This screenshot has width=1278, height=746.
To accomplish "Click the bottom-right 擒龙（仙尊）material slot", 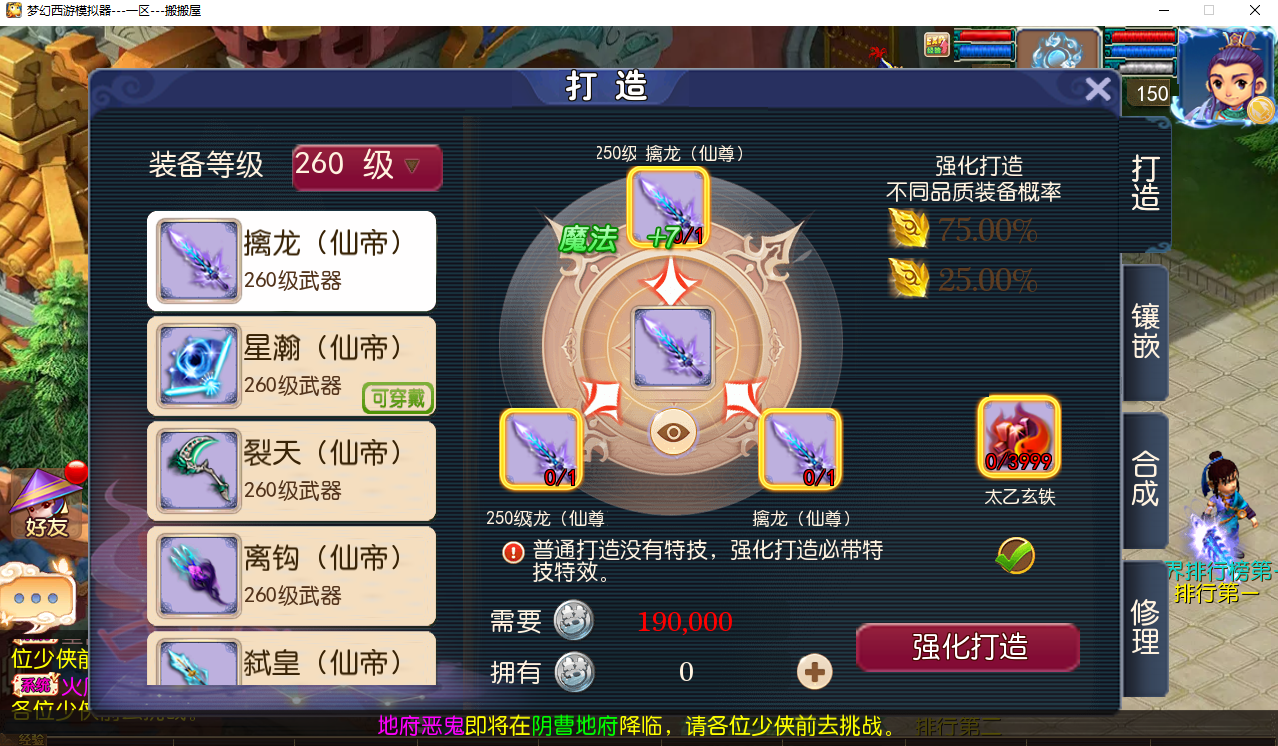I will [x=800, y=449].
